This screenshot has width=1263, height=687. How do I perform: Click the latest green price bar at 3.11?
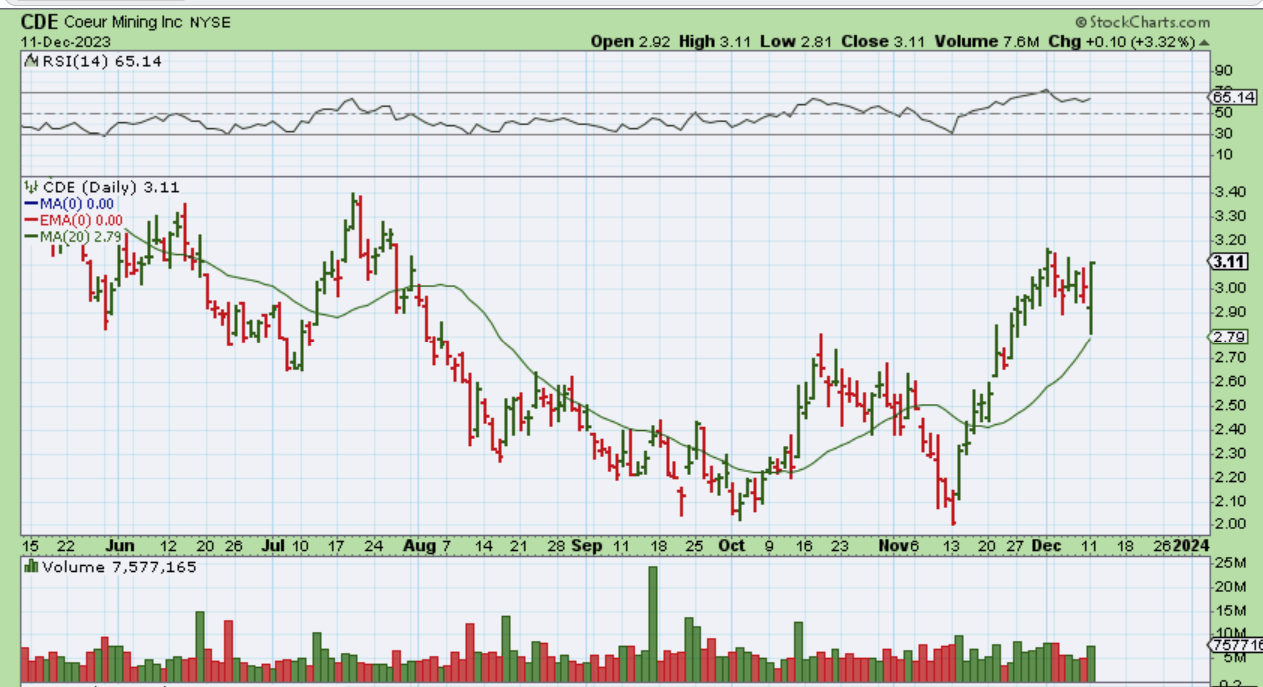[1091, 298]
